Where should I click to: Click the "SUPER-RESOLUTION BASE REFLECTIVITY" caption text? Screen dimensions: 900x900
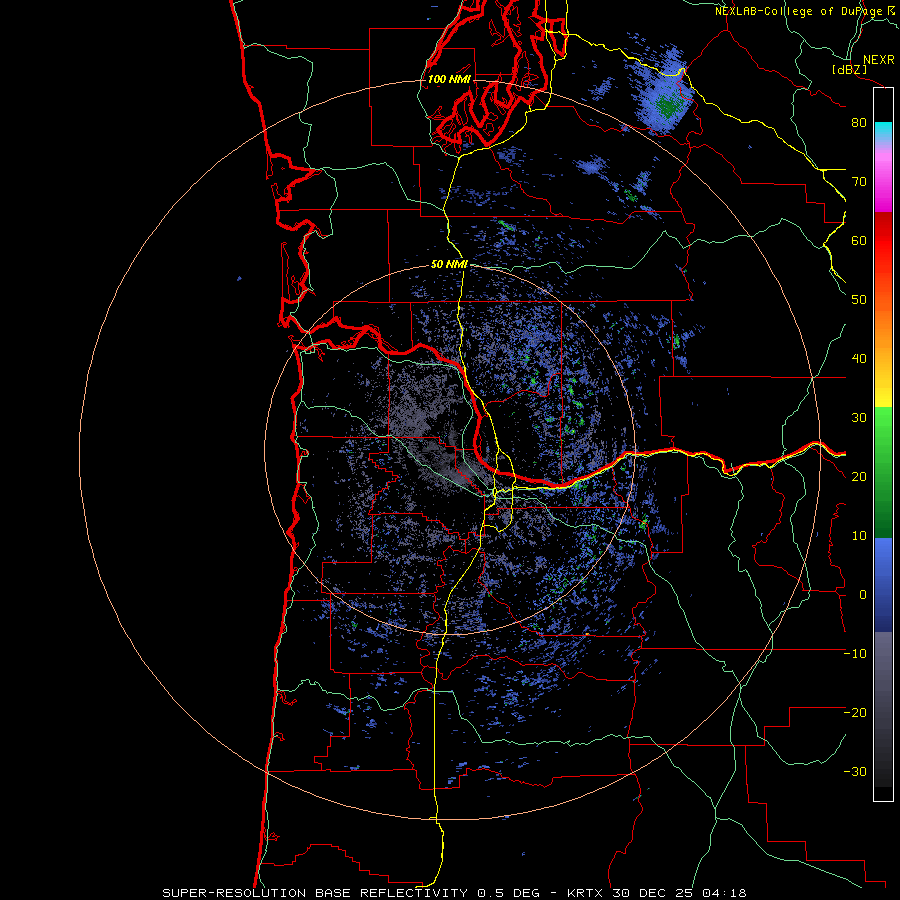315,893
